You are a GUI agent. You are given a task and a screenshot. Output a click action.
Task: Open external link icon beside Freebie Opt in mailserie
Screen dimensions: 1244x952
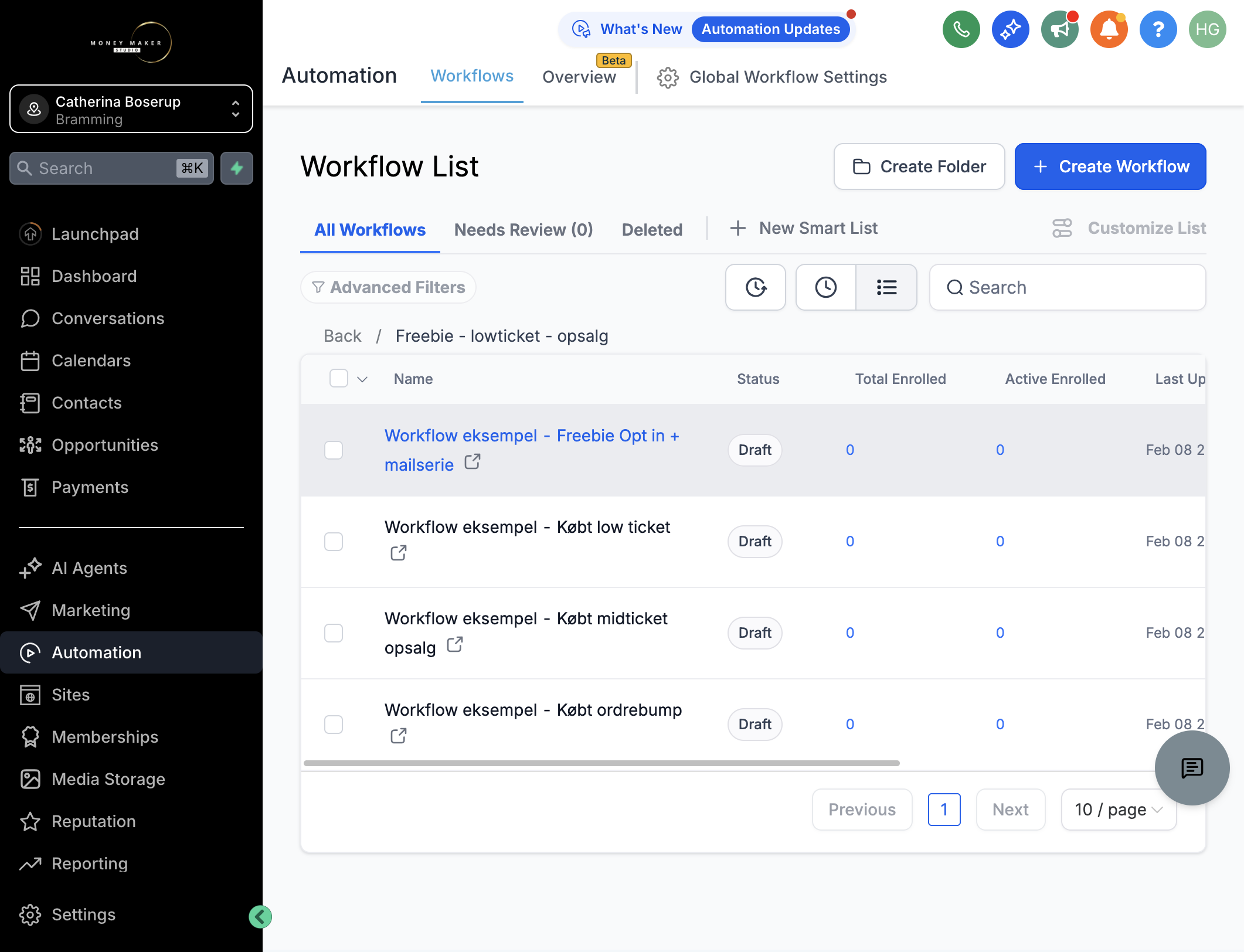pyautogui.click(x=473, y=462)
